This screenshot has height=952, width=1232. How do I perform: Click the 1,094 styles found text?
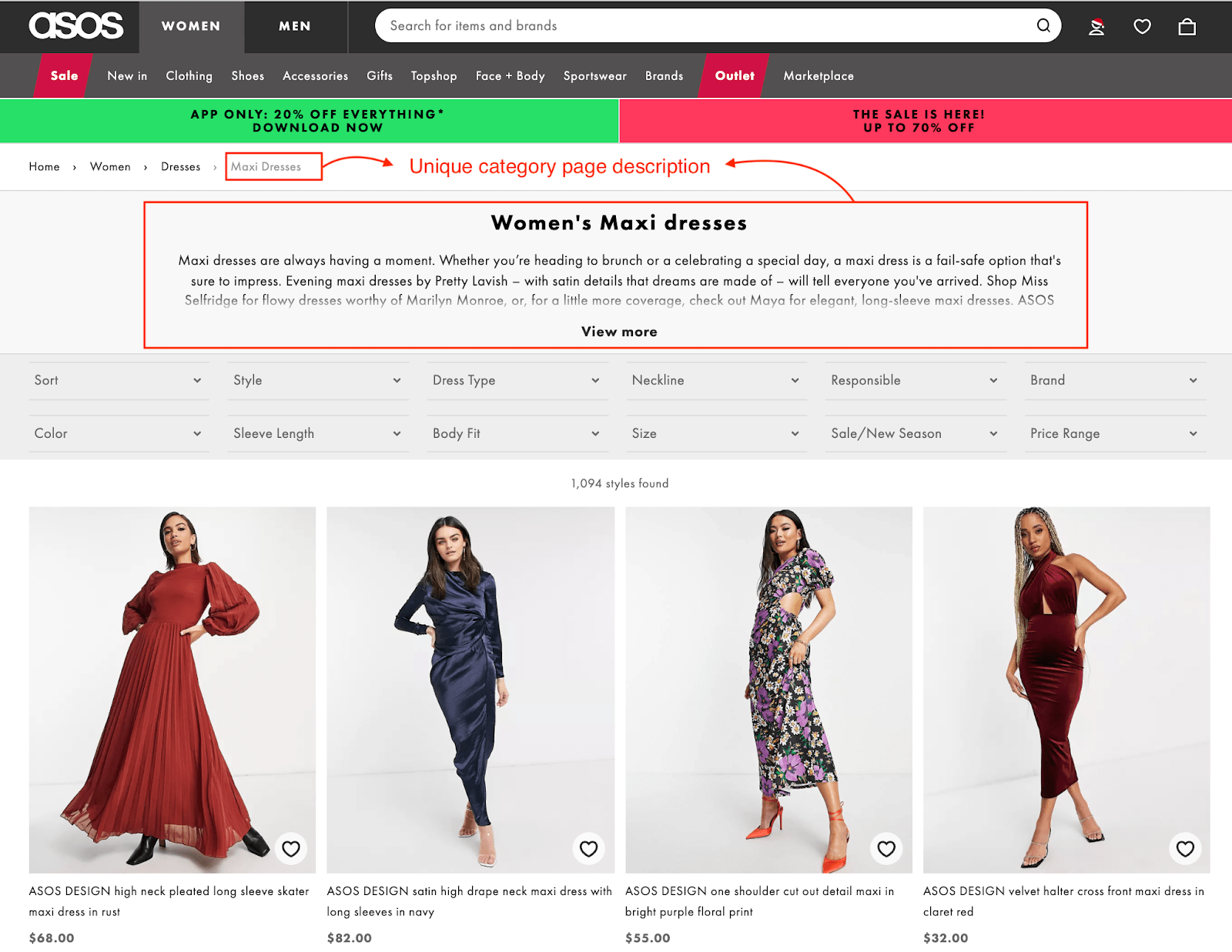(x=620, y=483)
